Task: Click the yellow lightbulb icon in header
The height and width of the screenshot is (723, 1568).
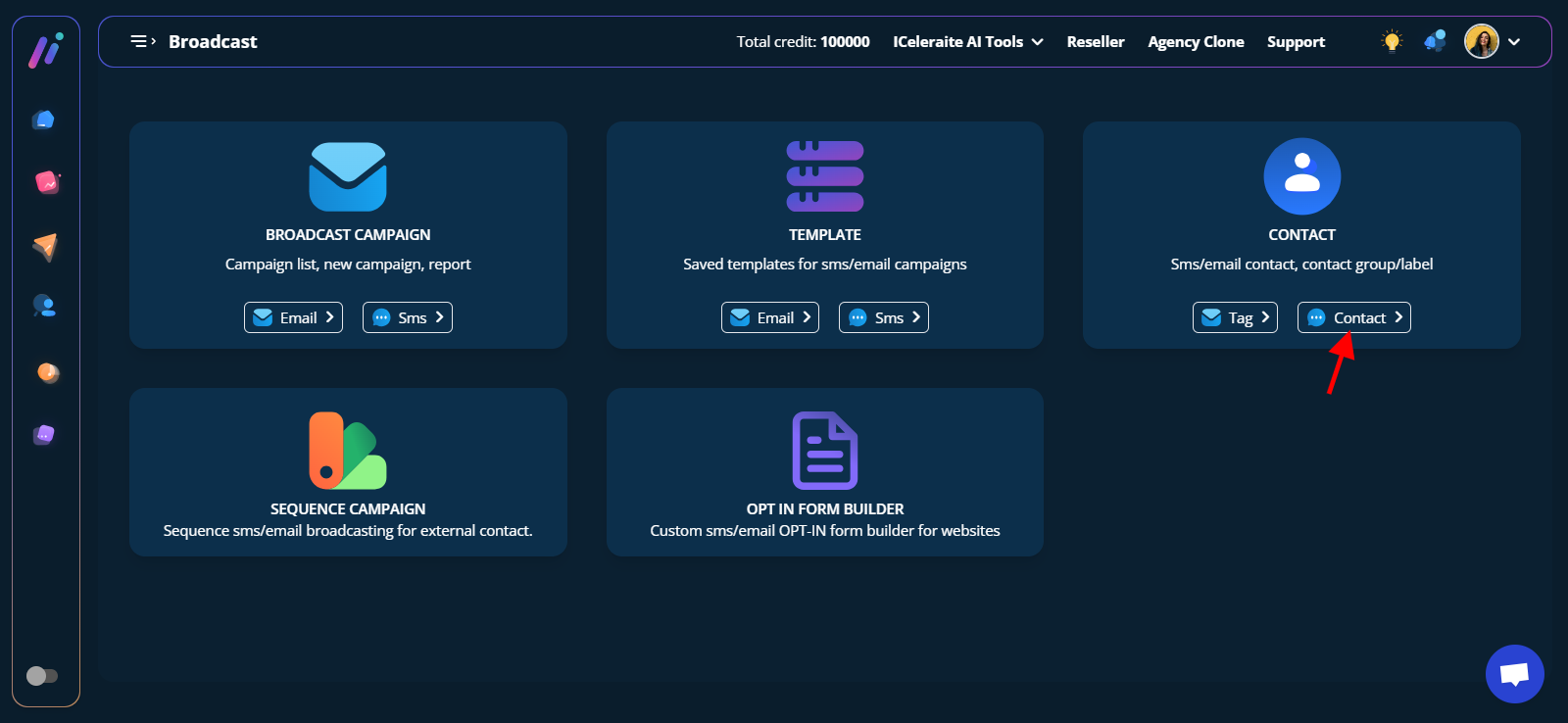Action: [x=1391, y=41]
